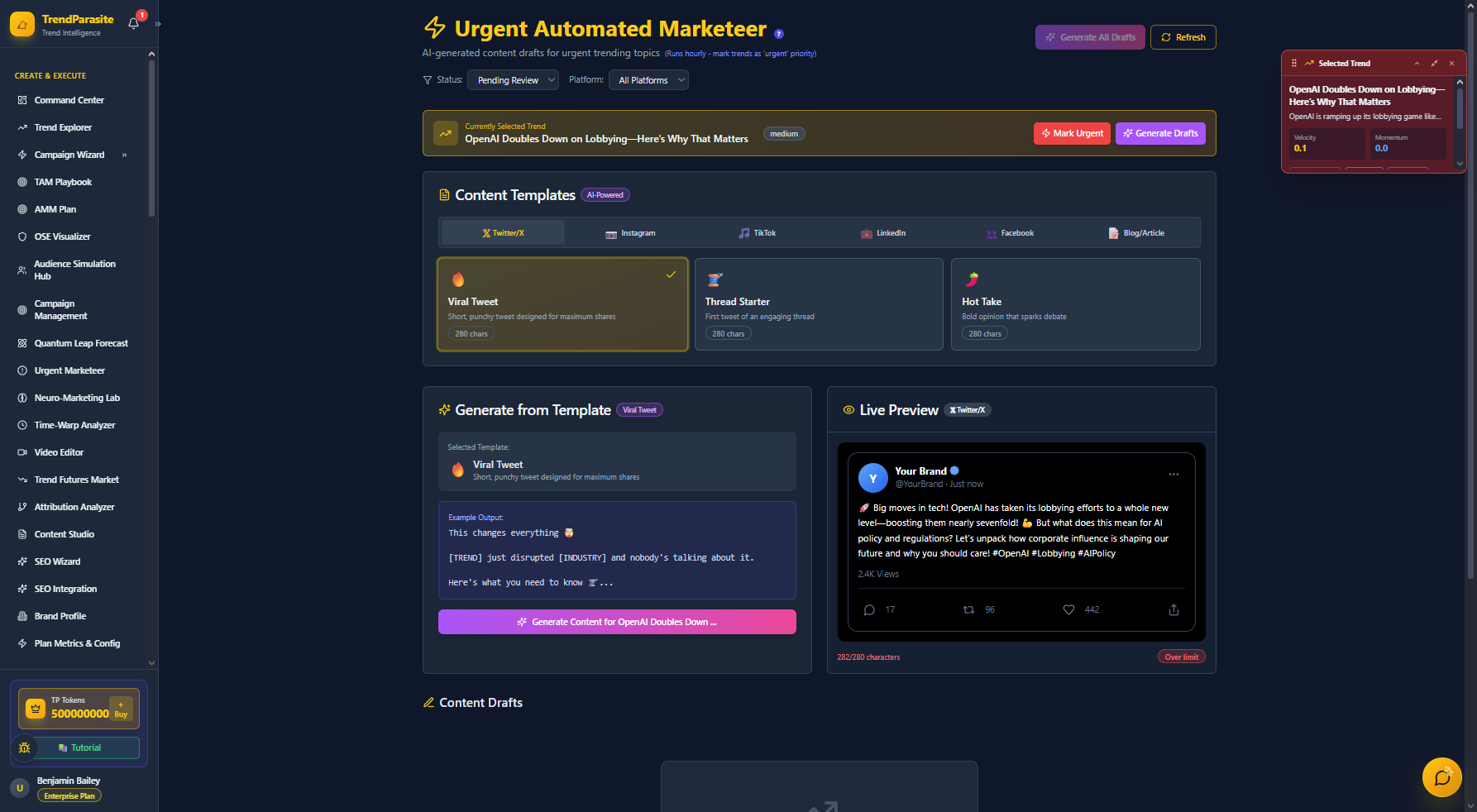
Task: Open the tweet preview three-dot menu
Action: tap(1173, 475)
